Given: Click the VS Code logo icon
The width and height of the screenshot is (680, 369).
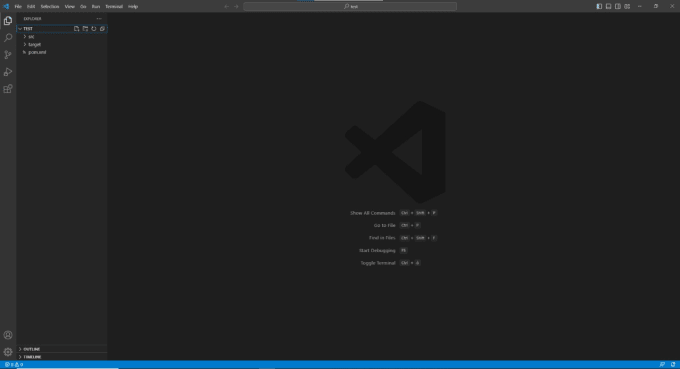Looking at the screenshot, I should point(6,7).
